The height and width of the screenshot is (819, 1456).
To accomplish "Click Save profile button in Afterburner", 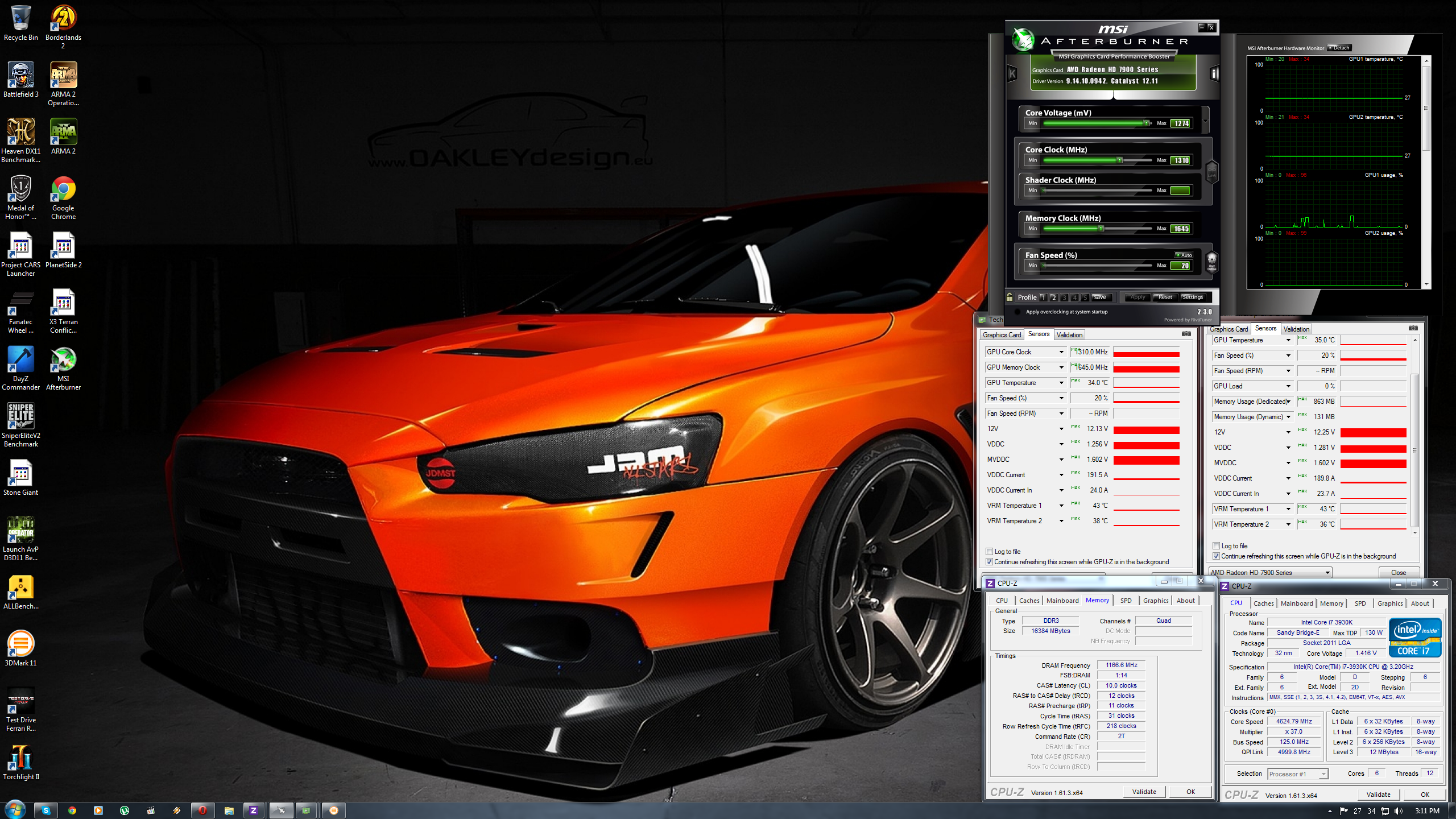I will (1101, 297).
